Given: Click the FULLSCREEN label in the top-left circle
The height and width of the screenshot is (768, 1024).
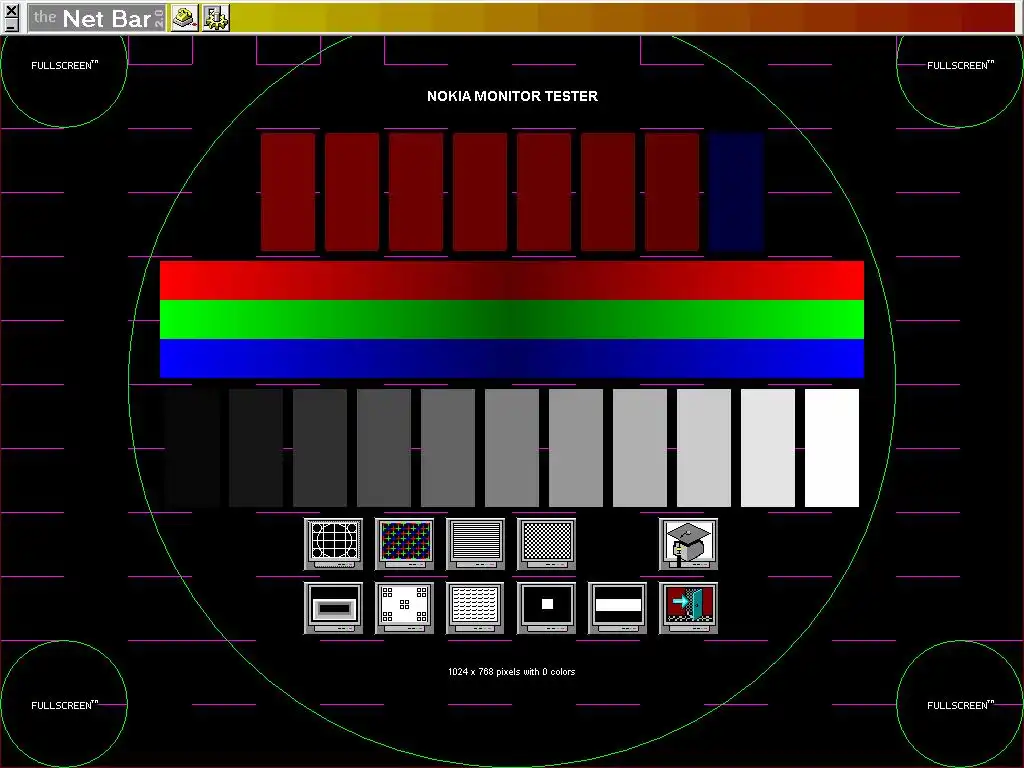Looking at the screenshot, I should 64,65.
